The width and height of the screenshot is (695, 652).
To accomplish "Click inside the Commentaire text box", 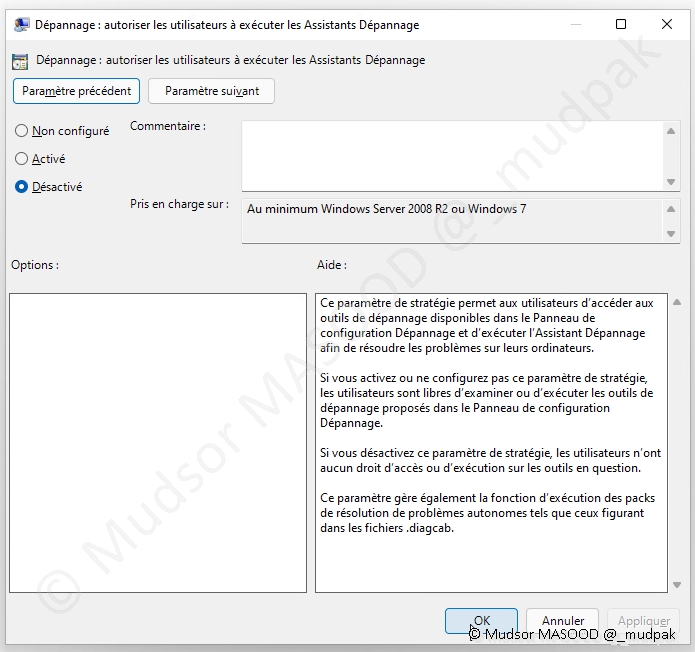I will coord(452,154).
